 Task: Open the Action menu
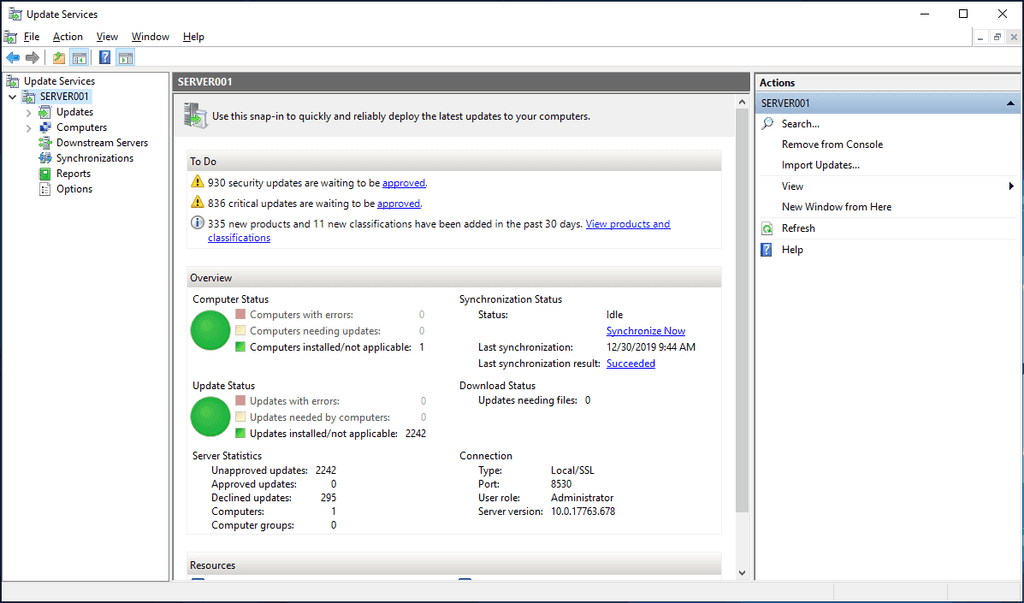click(x=67, y=36)
